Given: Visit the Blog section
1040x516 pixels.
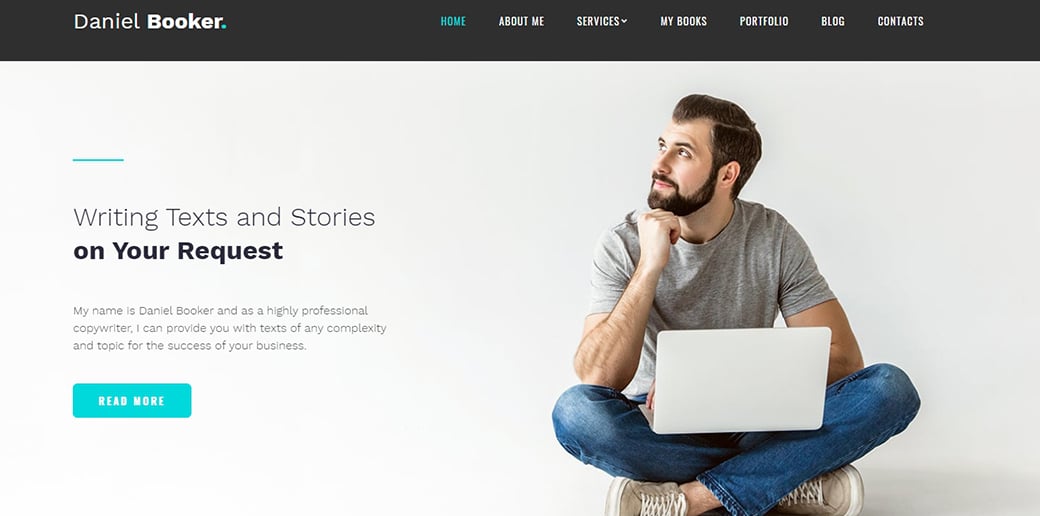Looking at the screenshot, I should coord(833,21).
